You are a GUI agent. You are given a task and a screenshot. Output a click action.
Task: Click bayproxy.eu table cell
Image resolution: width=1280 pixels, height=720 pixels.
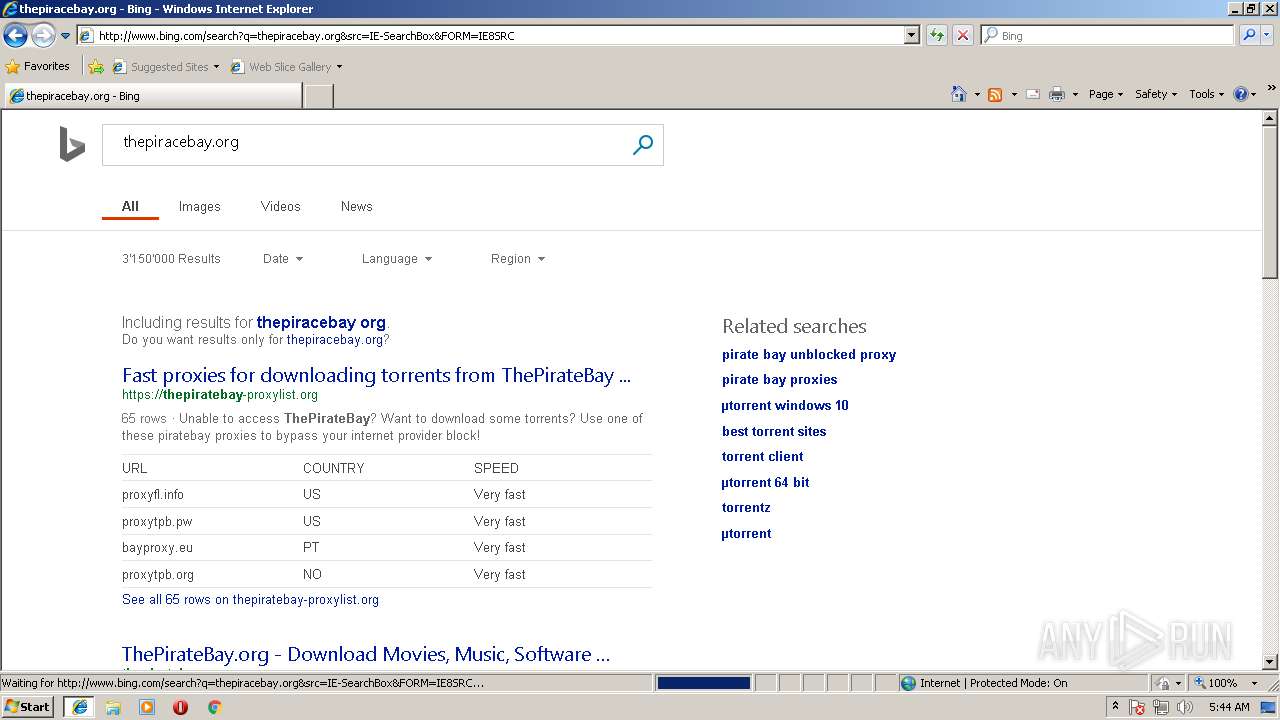[x=157, y=547]
